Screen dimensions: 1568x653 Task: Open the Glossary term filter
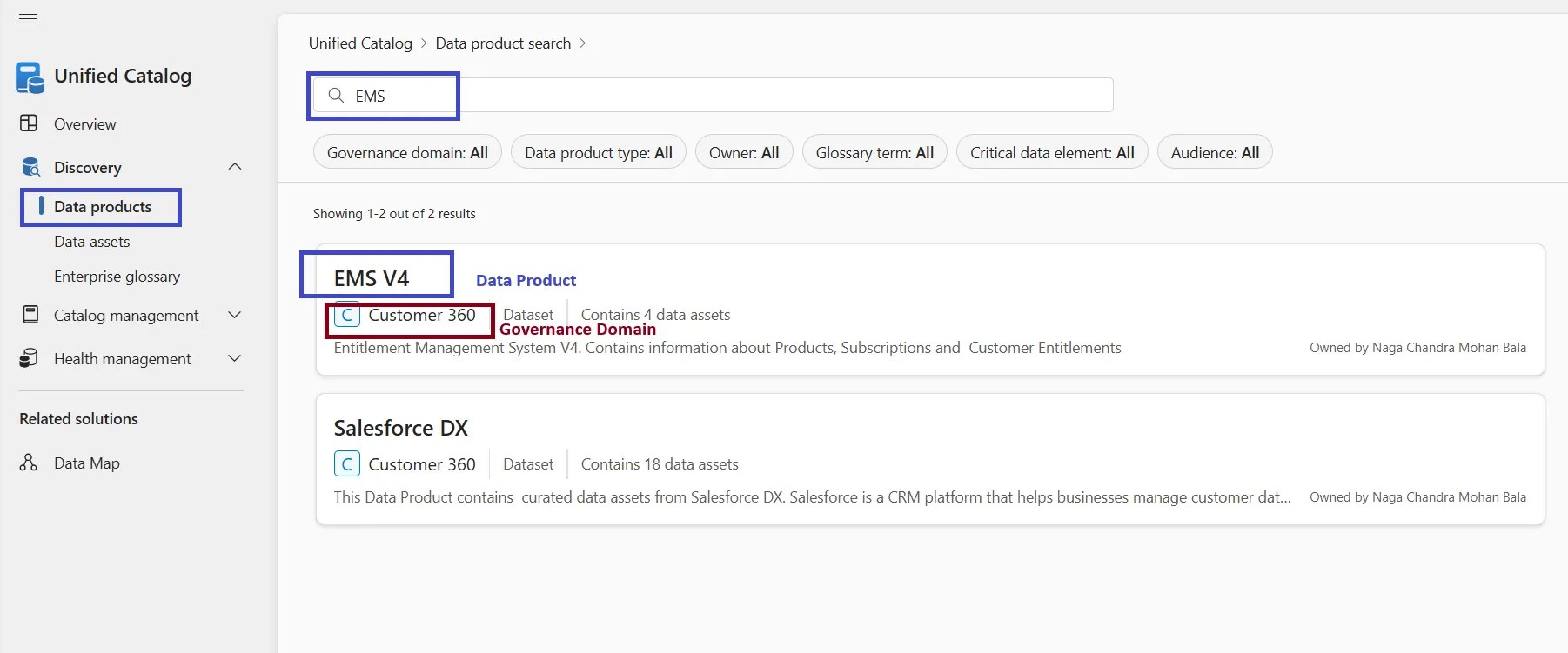(874, 152)
